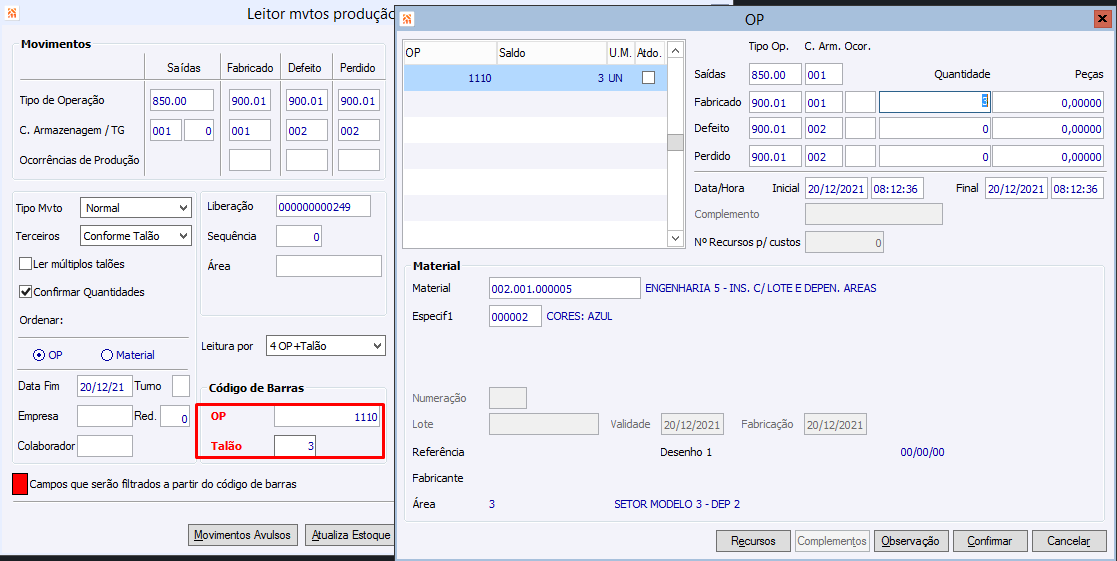Viewport: 1117px width, 561px height.
Task: Close the OP dialog window
Action: 1101,19
